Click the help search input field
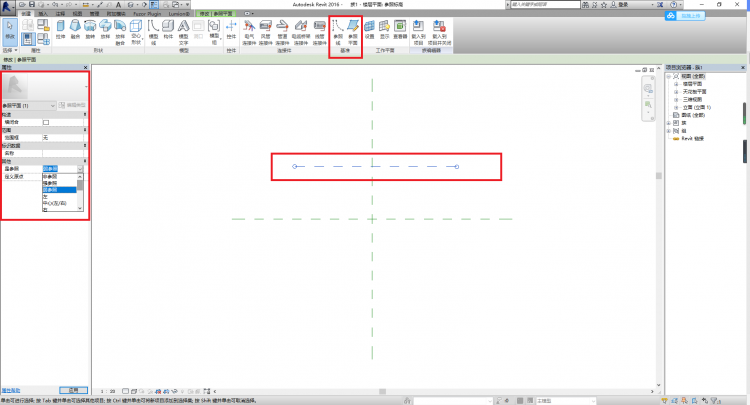750x405 pixels. (545, 4)
